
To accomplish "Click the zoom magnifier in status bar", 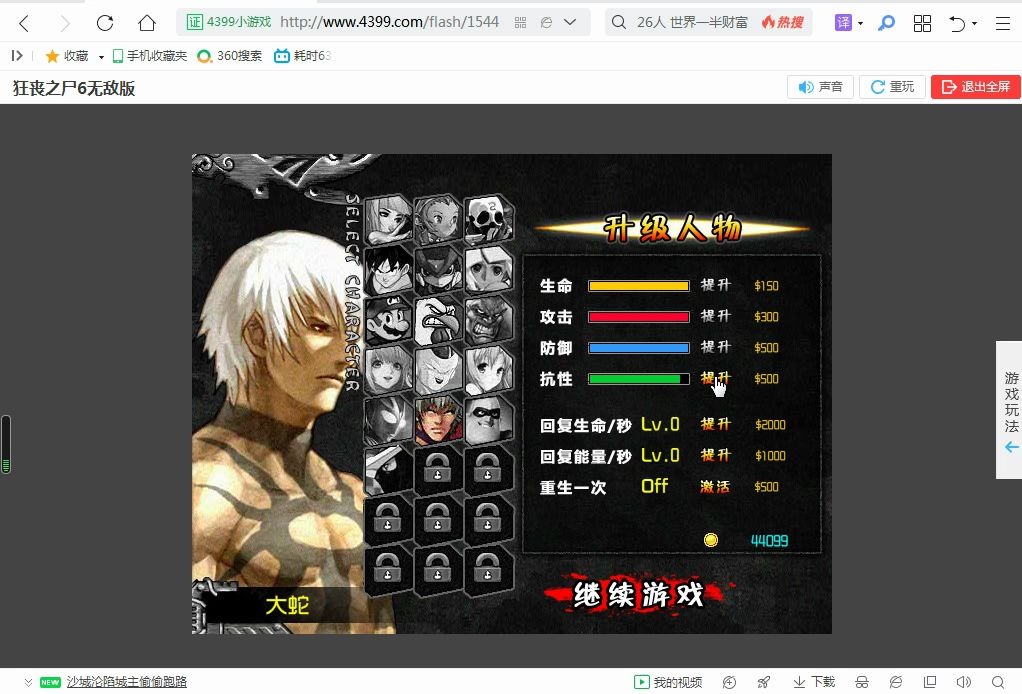I will [998, 682].
